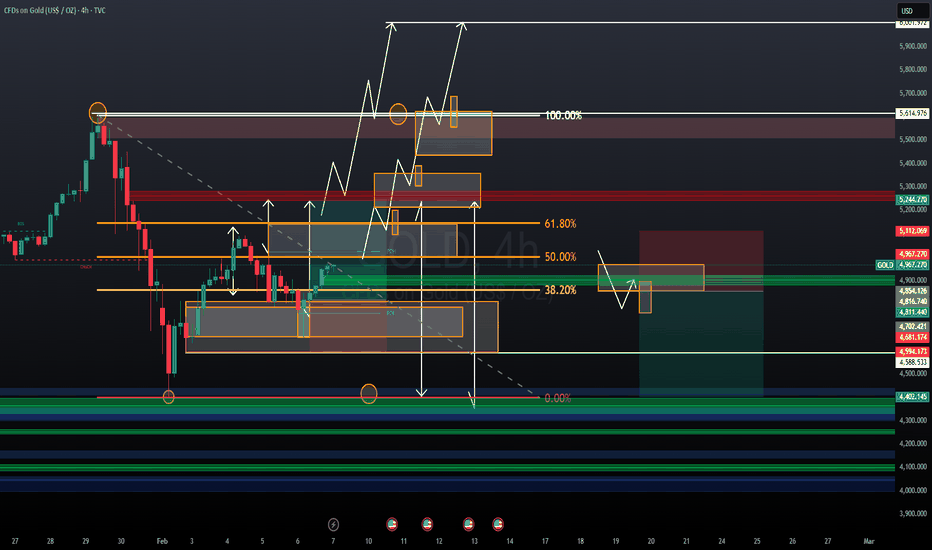The width and height of the screenshot is (932, 550).
Task: Click the GOLD symbol tag on price axis
Action: [x=884, y=265]
